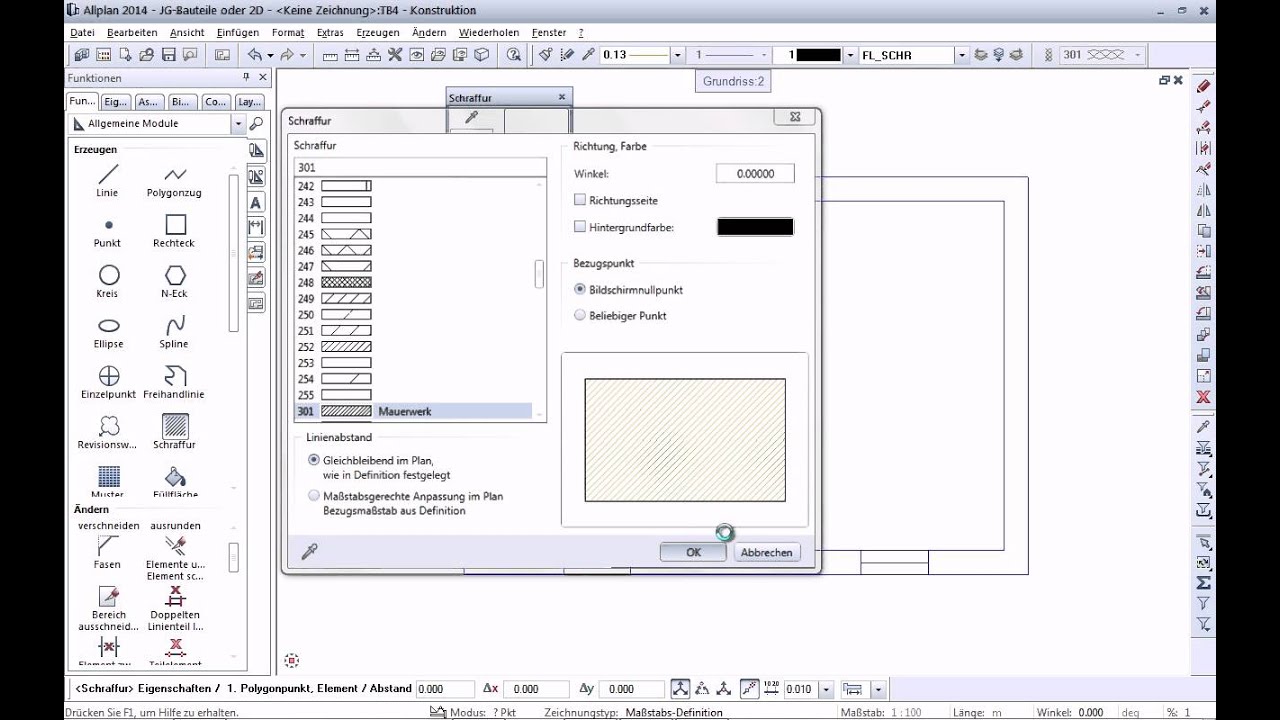Enable the Richtungsseite checkbox
The width and height of the screenshot is (1280, 720).
[x=580, y=200]
